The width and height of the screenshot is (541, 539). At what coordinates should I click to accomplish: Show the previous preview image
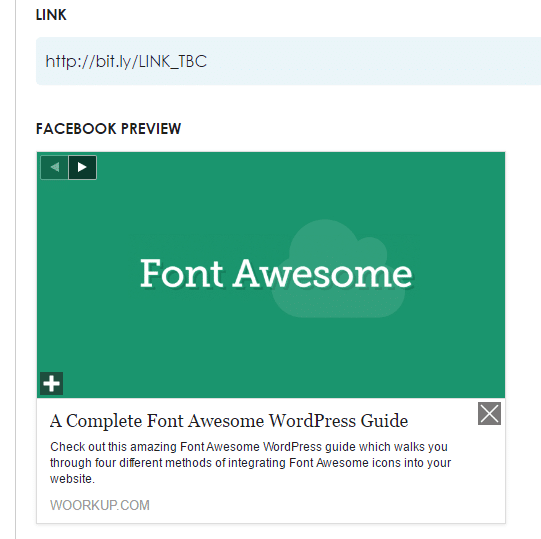coord(55,167)
